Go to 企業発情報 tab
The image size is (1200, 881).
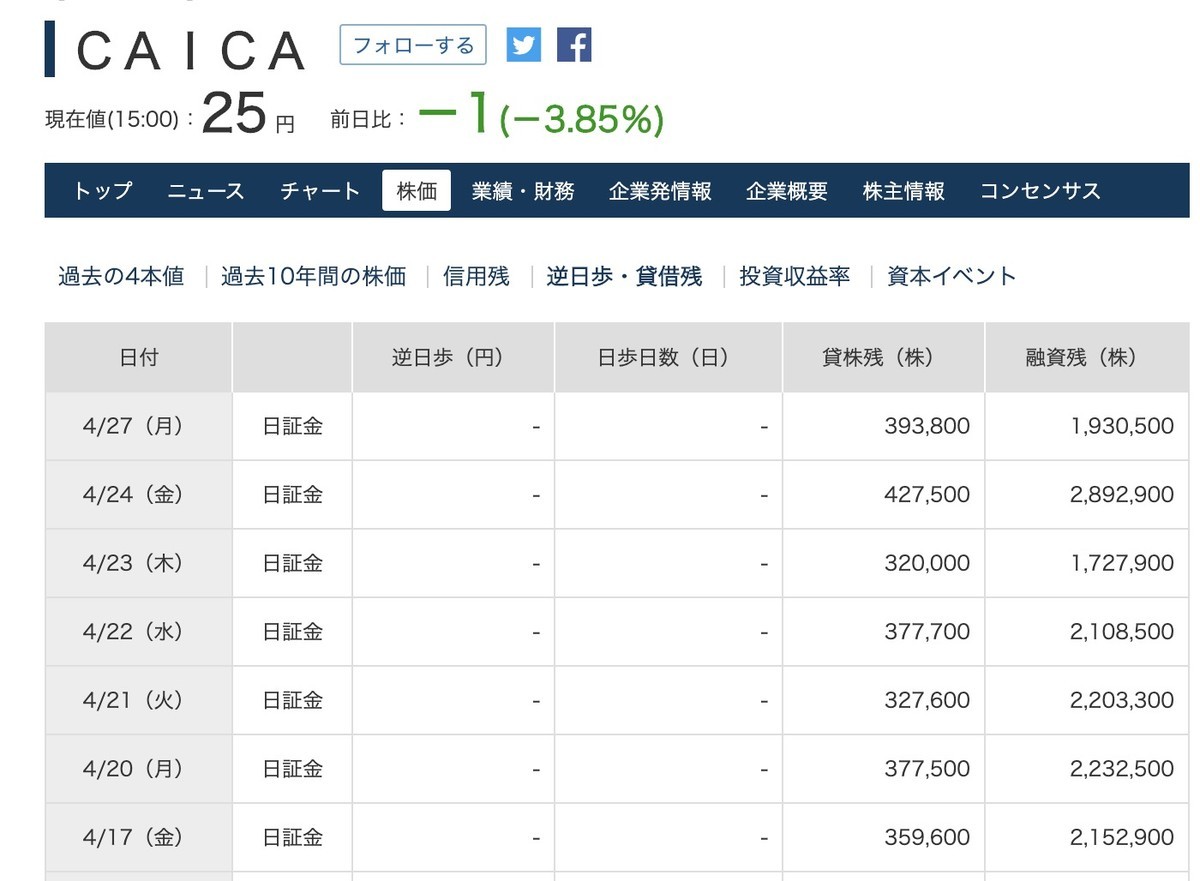coord(660,191)
